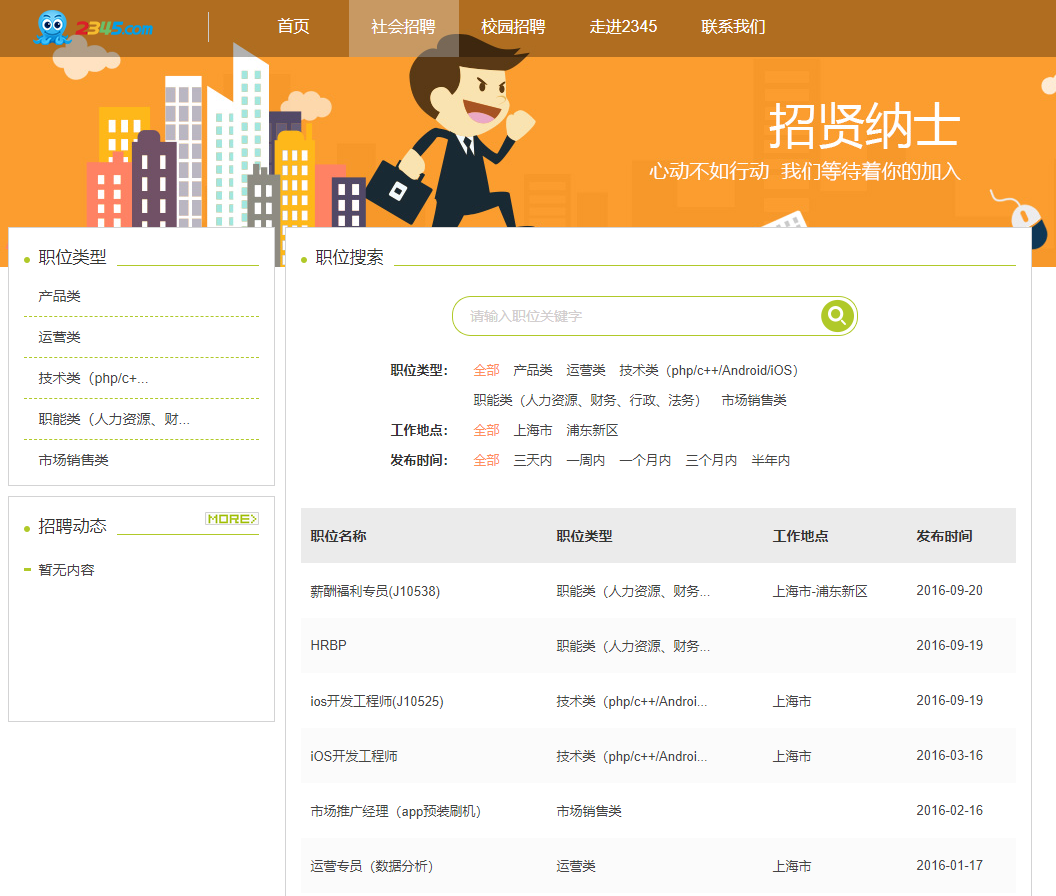Click the 2345.com octopus logo
The width and height of the screenshot is (1056, 896).
click(93, 28)
